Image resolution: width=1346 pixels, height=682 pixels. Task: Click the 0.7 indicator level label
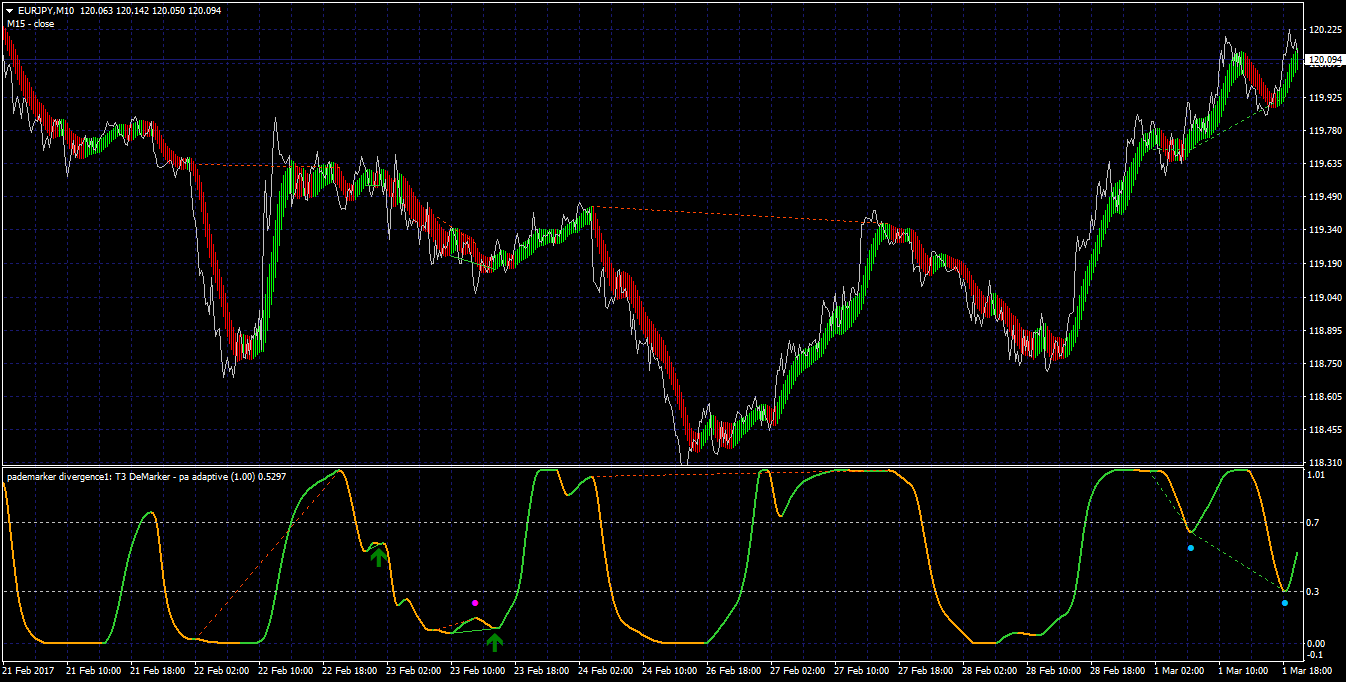click(1314, 523)
